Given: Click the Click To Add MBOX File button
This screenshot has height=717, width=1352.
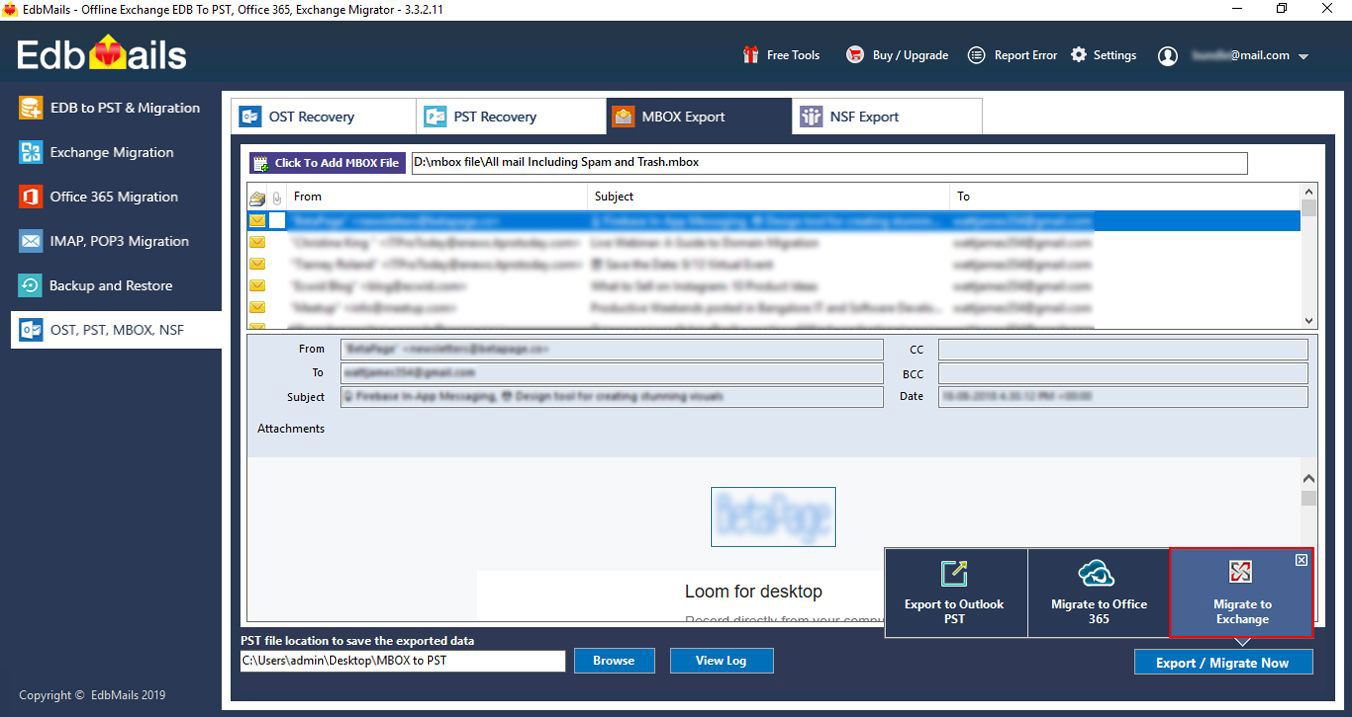Looking at the screenshot, I should click(x=327, y=163).
